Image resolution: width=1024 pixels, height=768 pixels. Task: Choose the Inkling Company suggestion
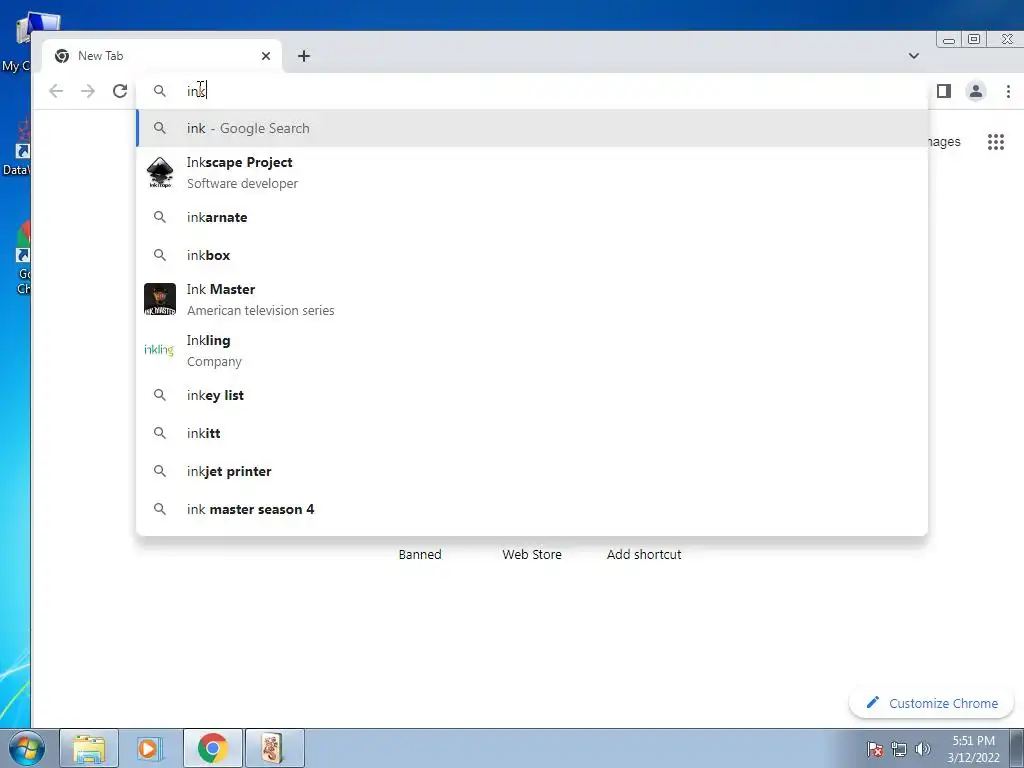[532, 350]
